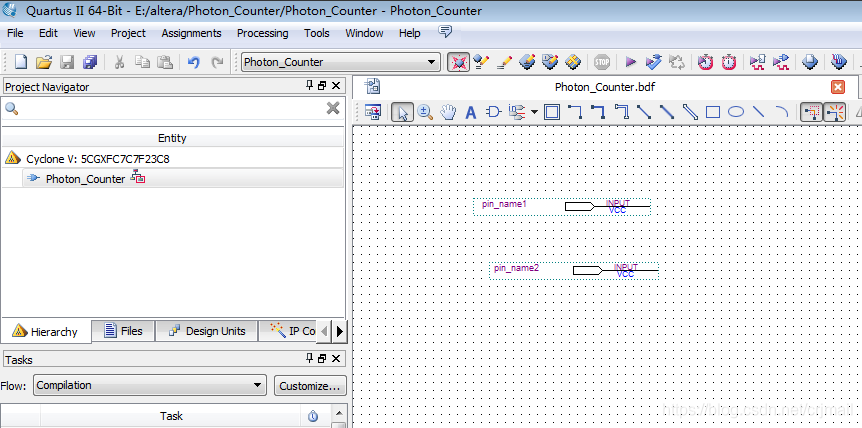The image size is (862, 428).
Task: Select the pin_name2 input pin symbol
Action: pos(574,270)
